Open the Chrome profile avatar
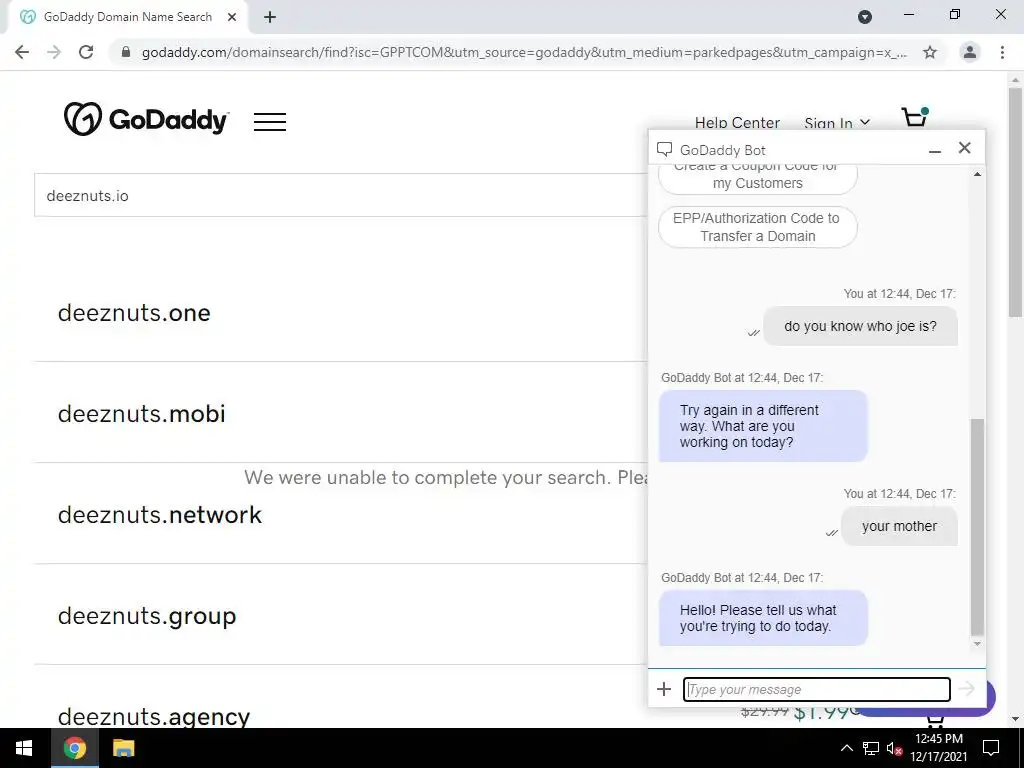 point(970,52)
